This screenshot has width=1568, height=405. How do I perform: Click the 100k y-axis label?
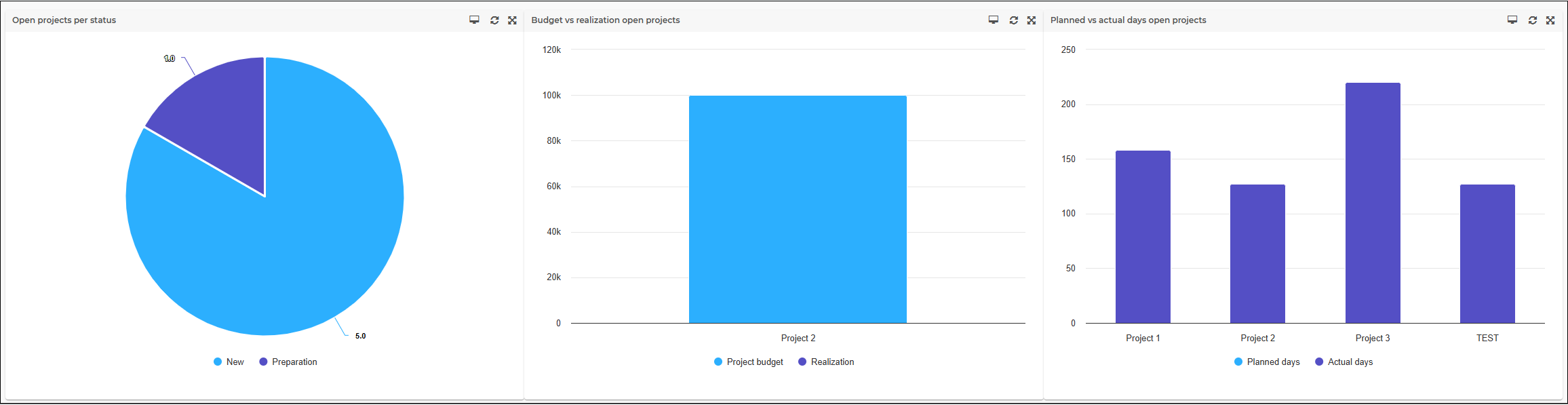551,96
